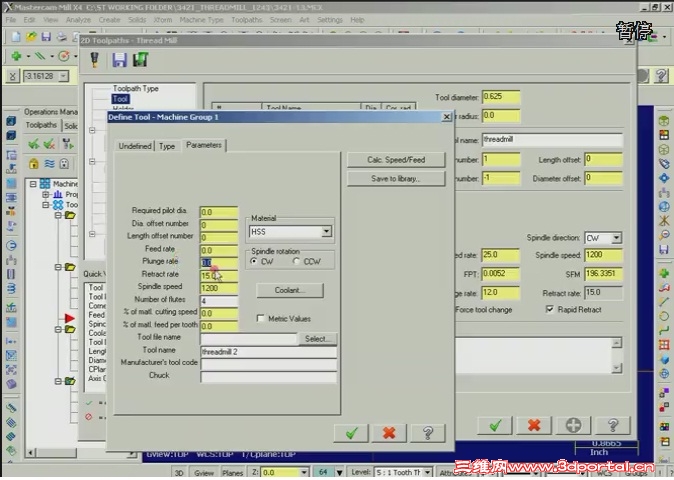This screenshot has height=480, width=674.
Task: Click the Save icon in main toolbar
Action: point(46,37)
